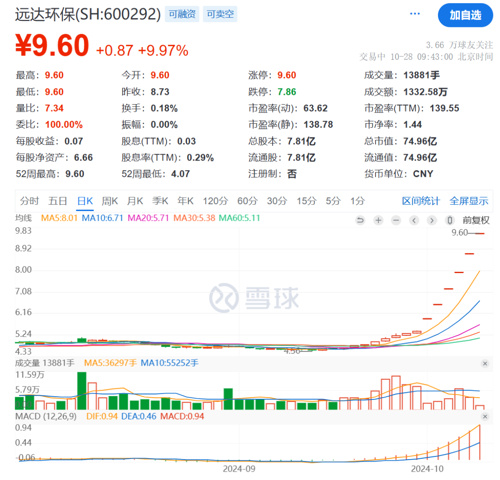Open the 前复权 adjustment dropdown

[476, 220]
